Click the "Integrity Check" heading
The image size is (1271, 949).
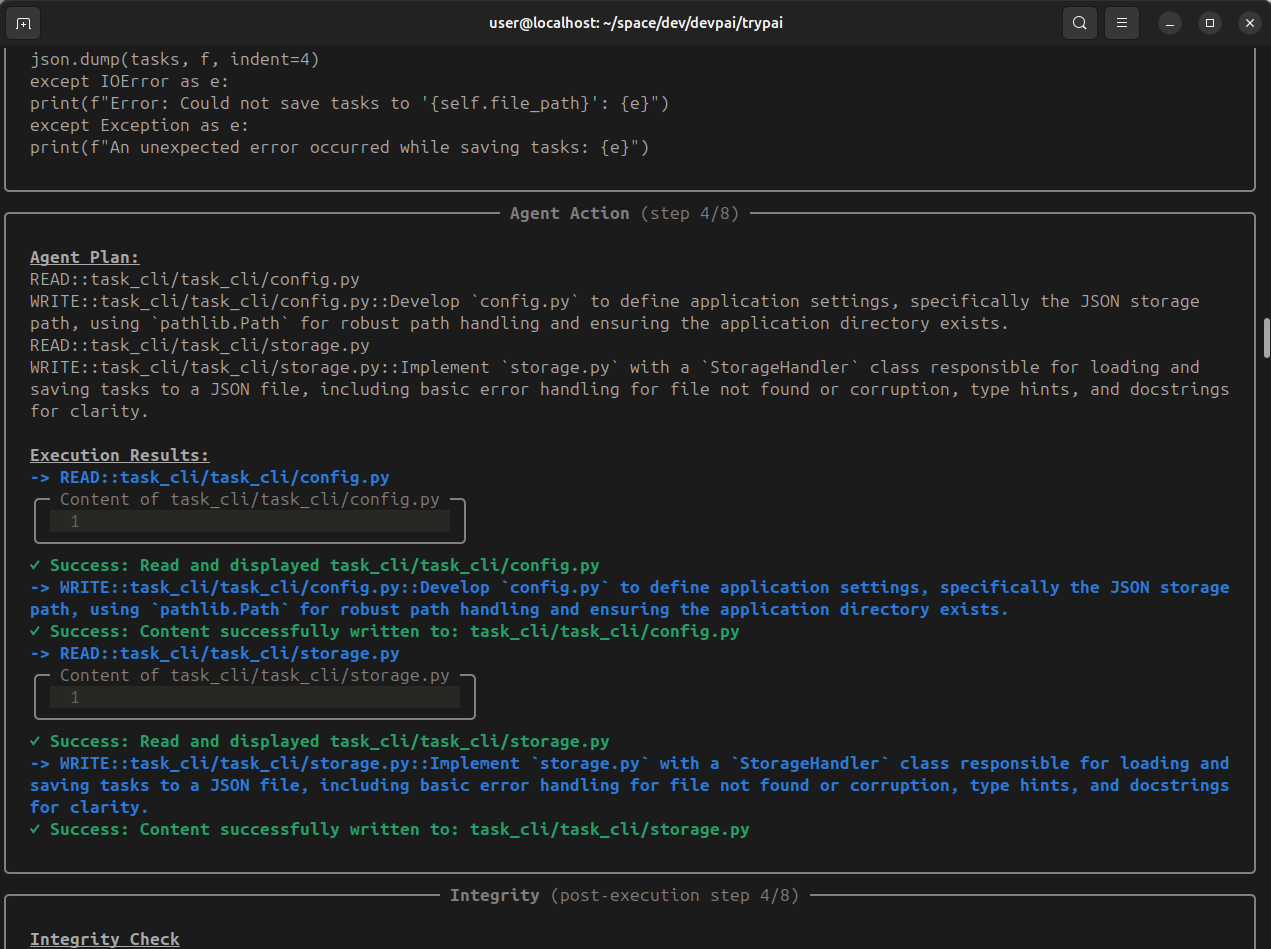pos(104,939)
